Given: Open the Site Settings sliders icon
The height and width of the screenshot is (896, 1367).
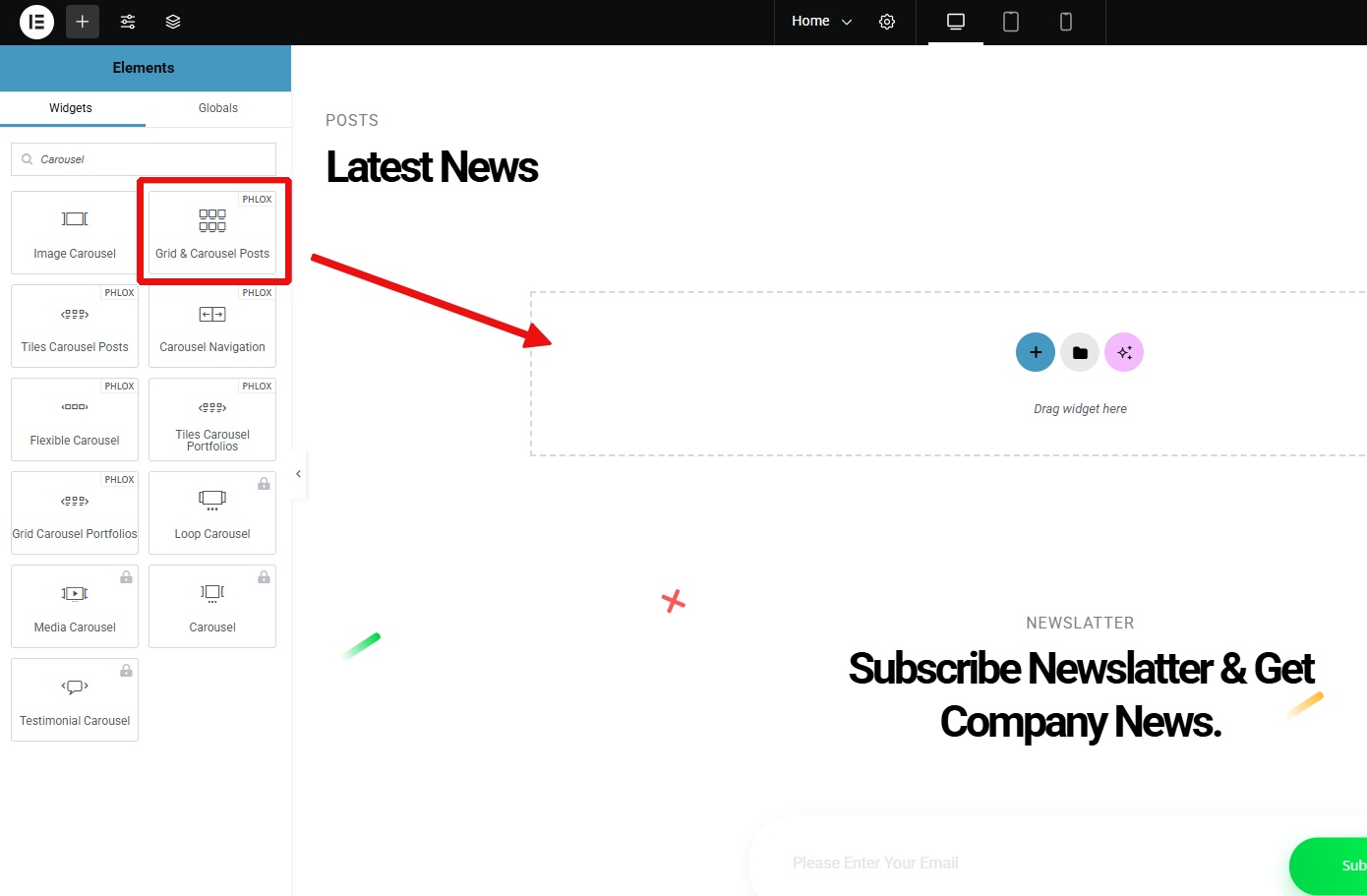Looking at the screenshot, I should point(128,22).
